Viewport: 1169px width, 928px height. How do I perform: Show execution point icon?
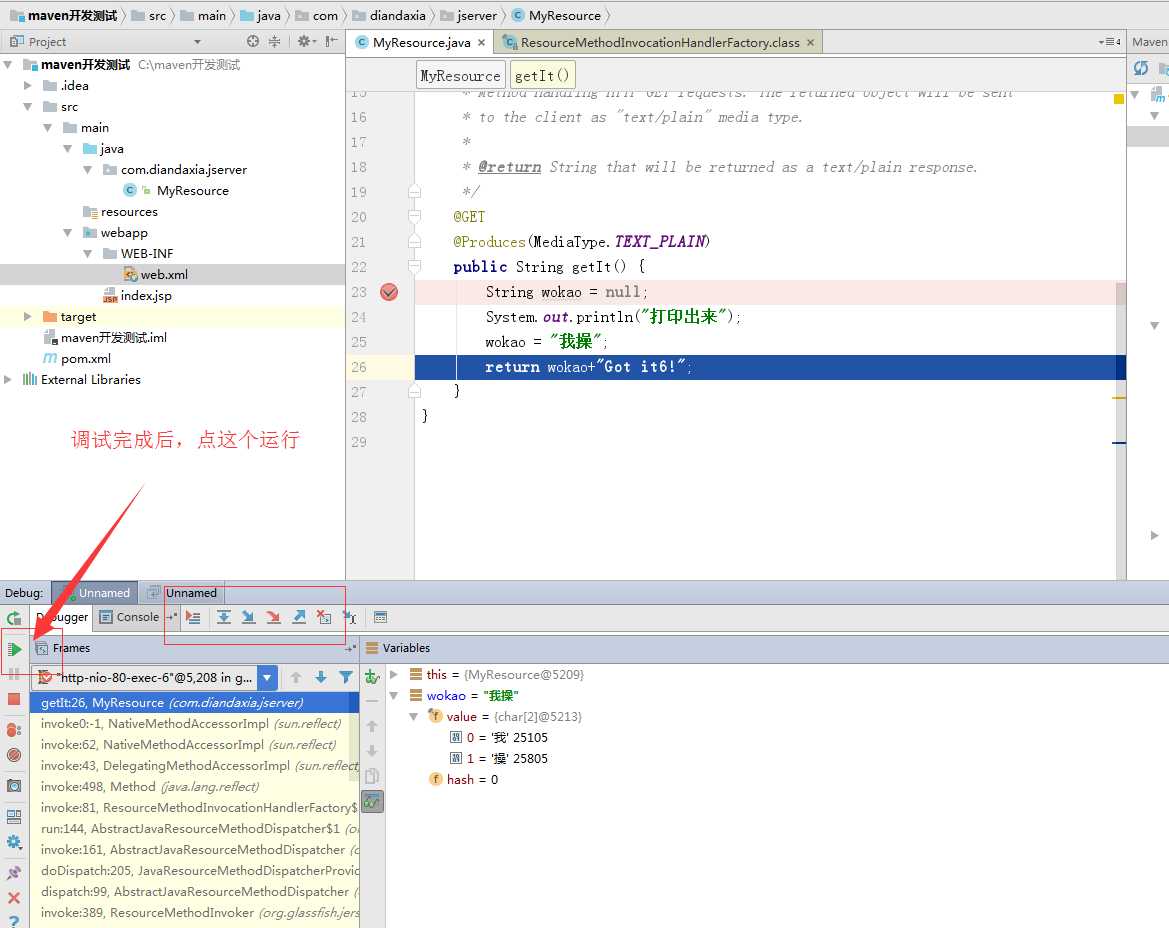pos(193,617)
